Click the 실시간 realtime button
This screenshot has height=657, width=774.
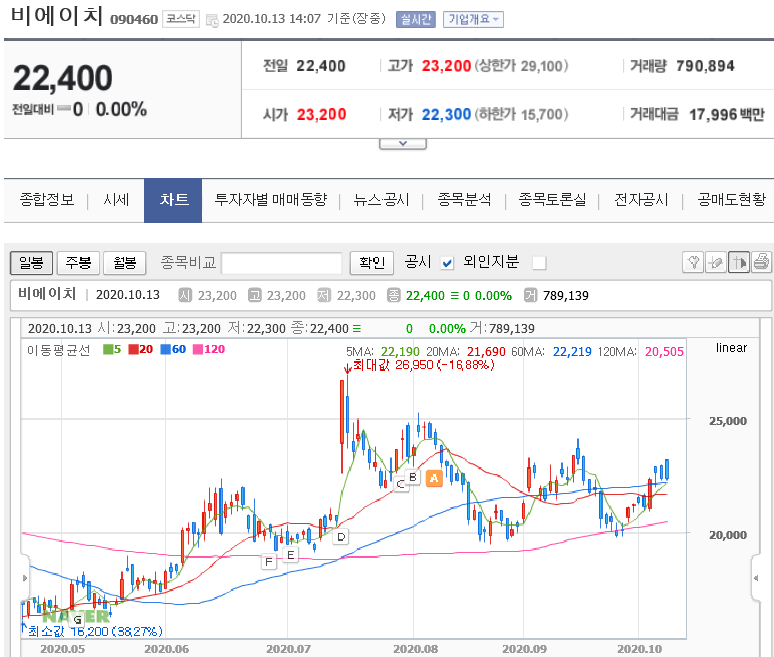coord(416,19)
